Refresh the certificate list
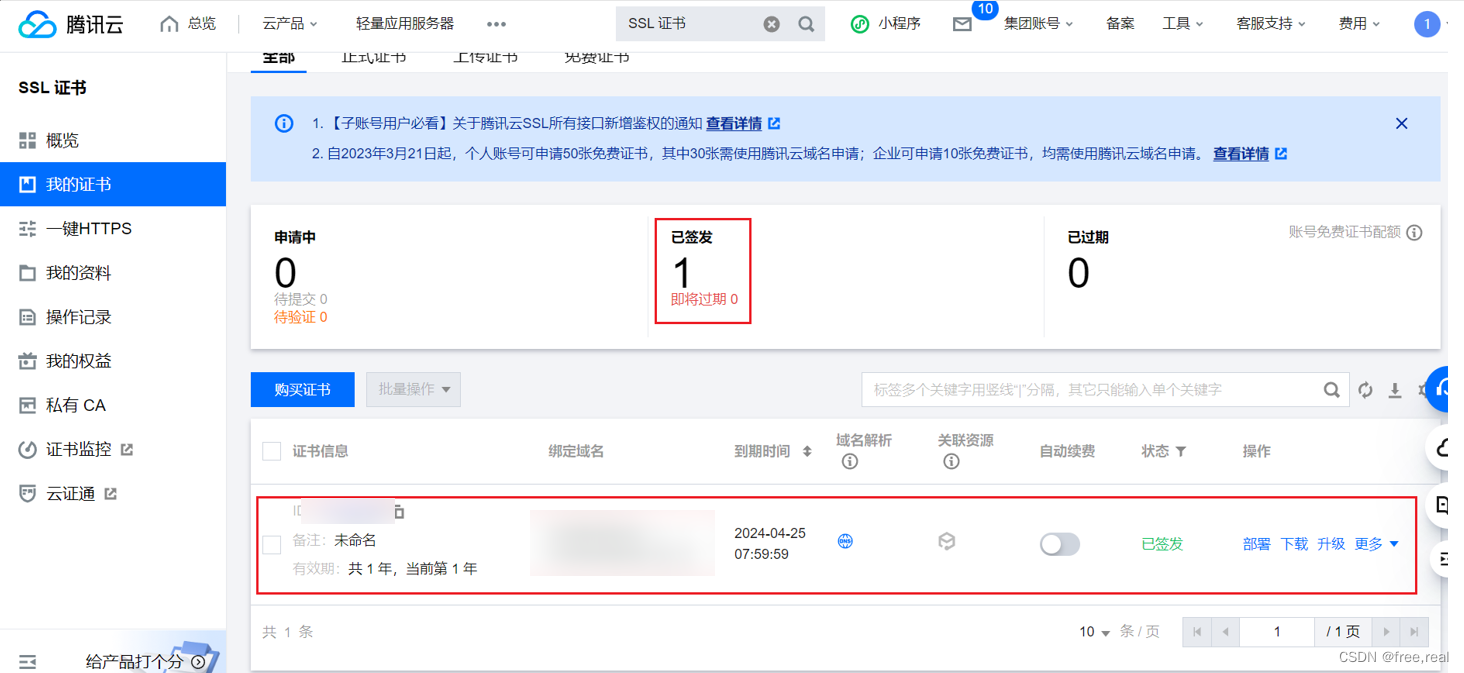Viewport: 1464px width, 673px height. (1365, 390)
